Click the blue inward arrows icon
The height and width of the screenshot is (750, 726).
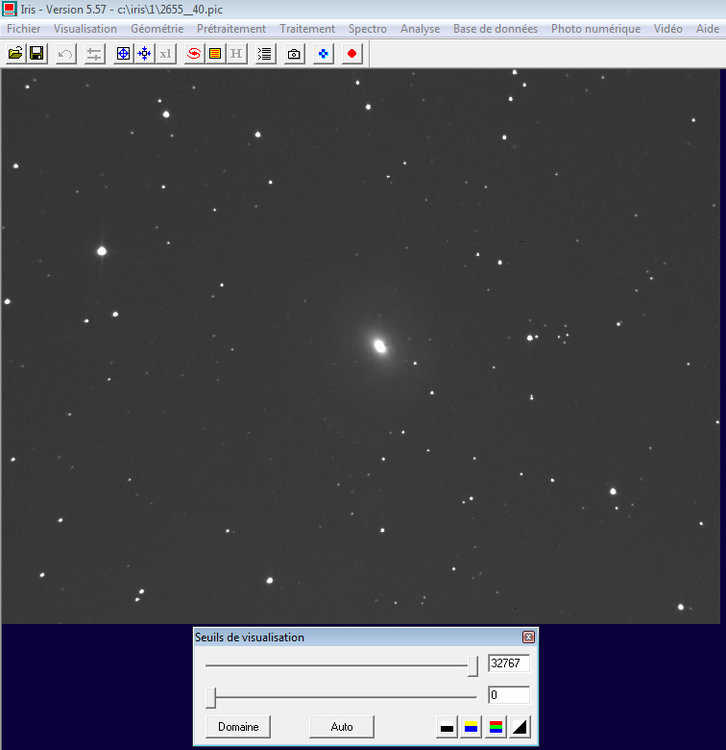(144, 54)
